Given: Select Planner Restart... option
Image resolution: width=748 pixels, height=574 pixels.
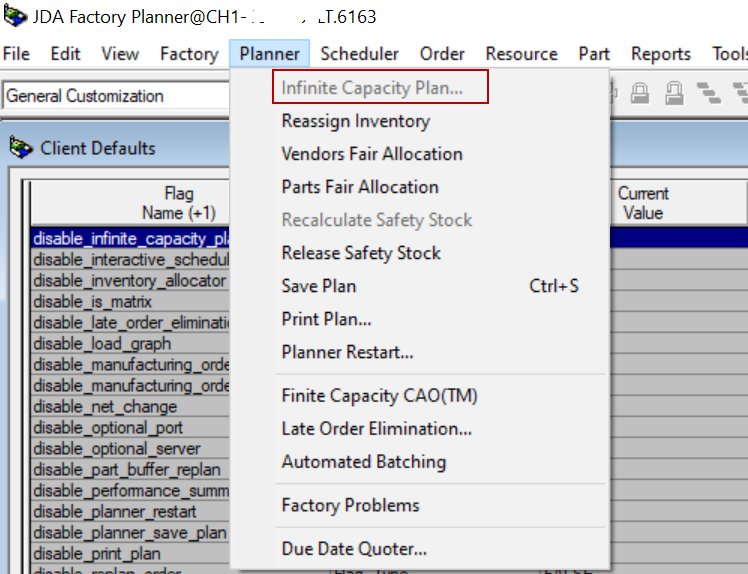Looking at the screenshot, I should point(347,352).
